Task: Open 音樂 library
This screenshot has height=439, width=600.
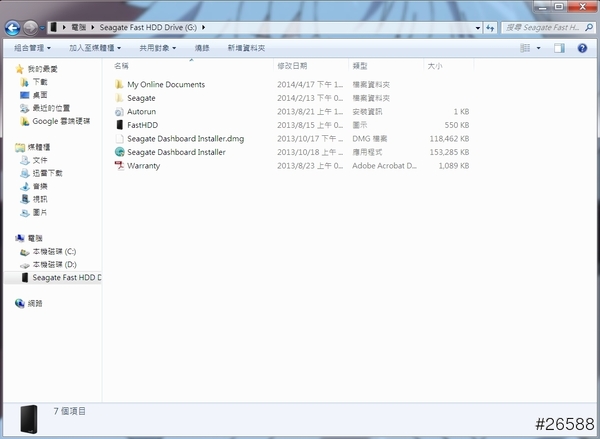Action: click(40, 186)
